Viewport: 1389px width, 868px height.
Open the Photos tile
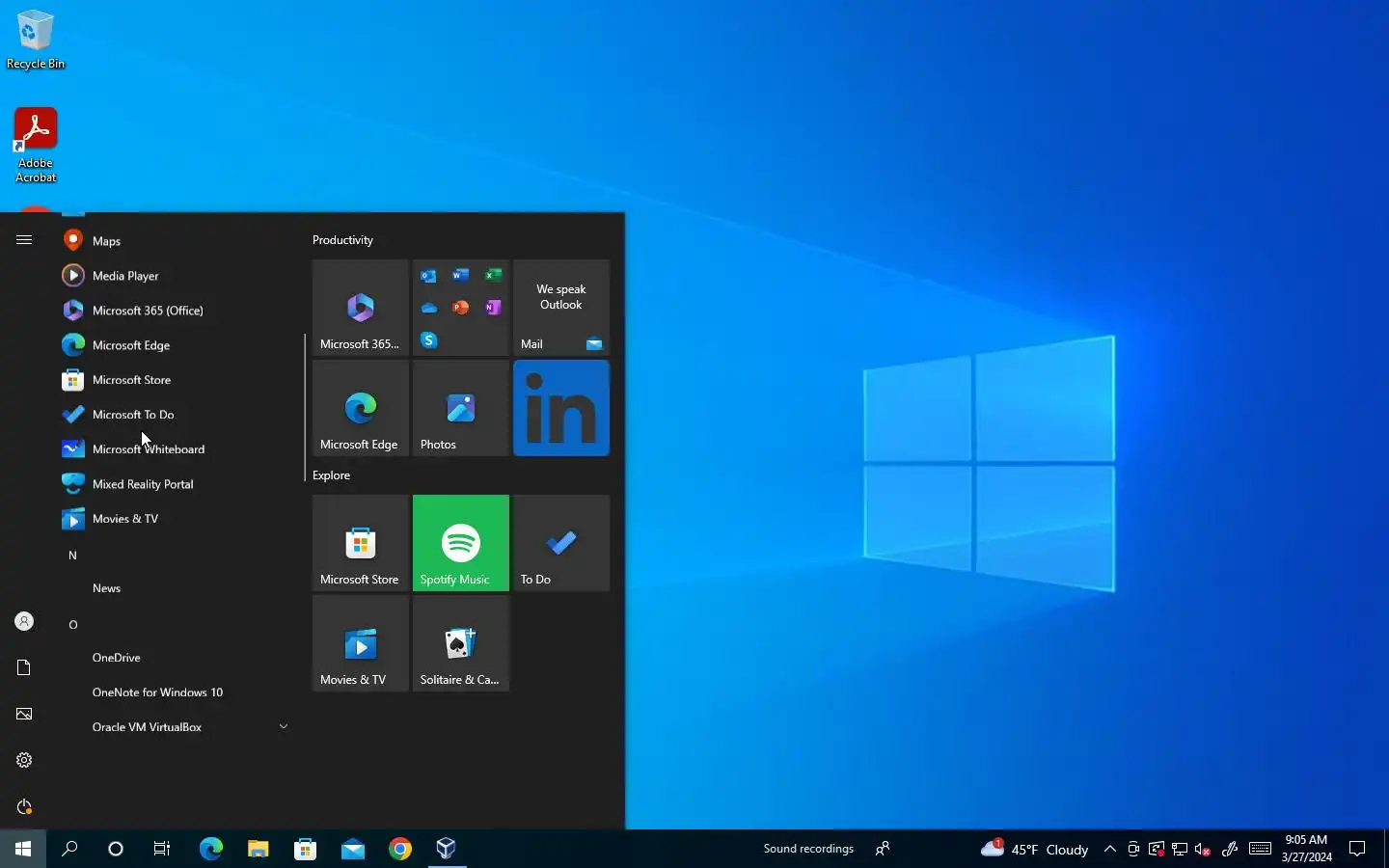coord(461,408)
